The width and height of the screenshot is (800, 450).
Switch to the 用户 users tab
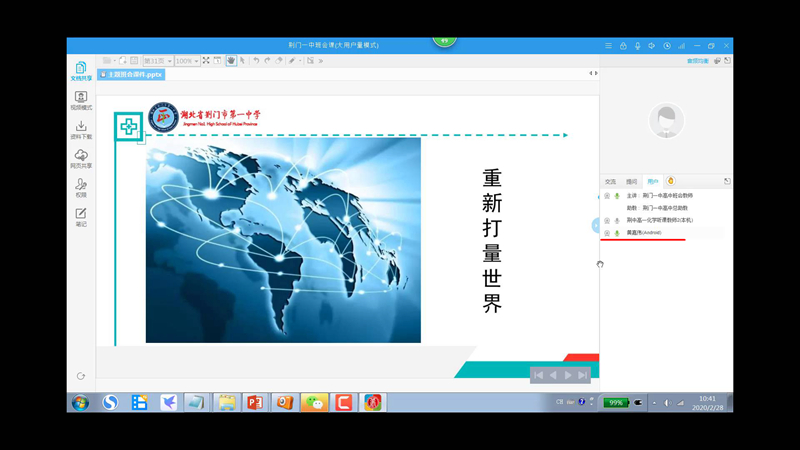(653, 182)
